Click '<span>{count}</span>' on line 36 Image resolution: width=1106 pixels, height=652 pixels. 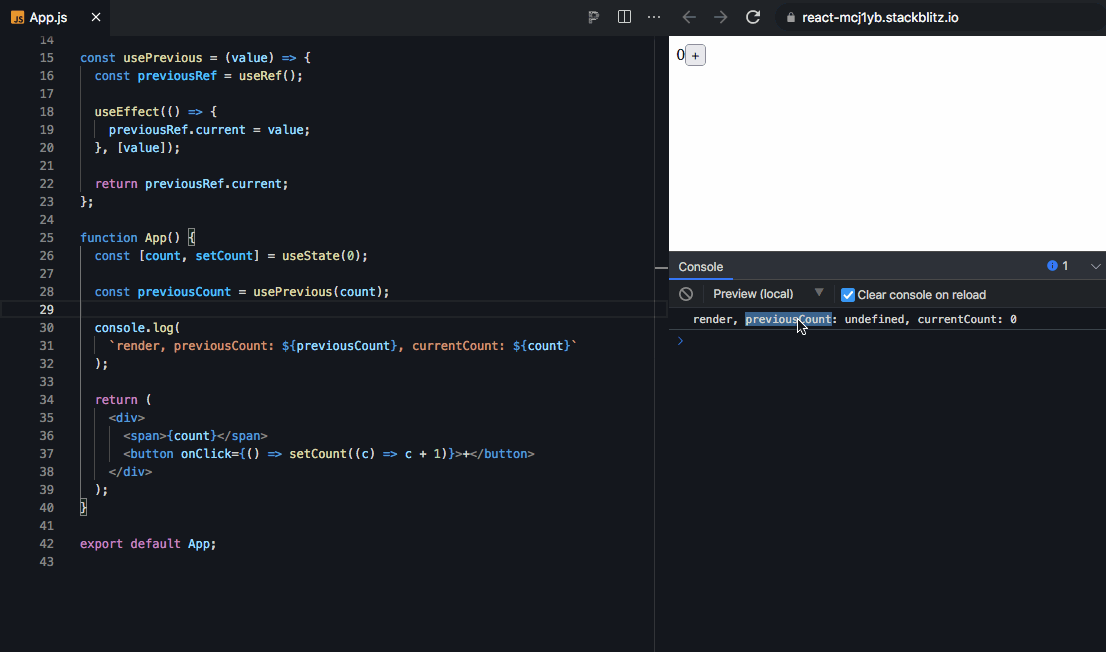pyautogui.click(x=195, y=436)
